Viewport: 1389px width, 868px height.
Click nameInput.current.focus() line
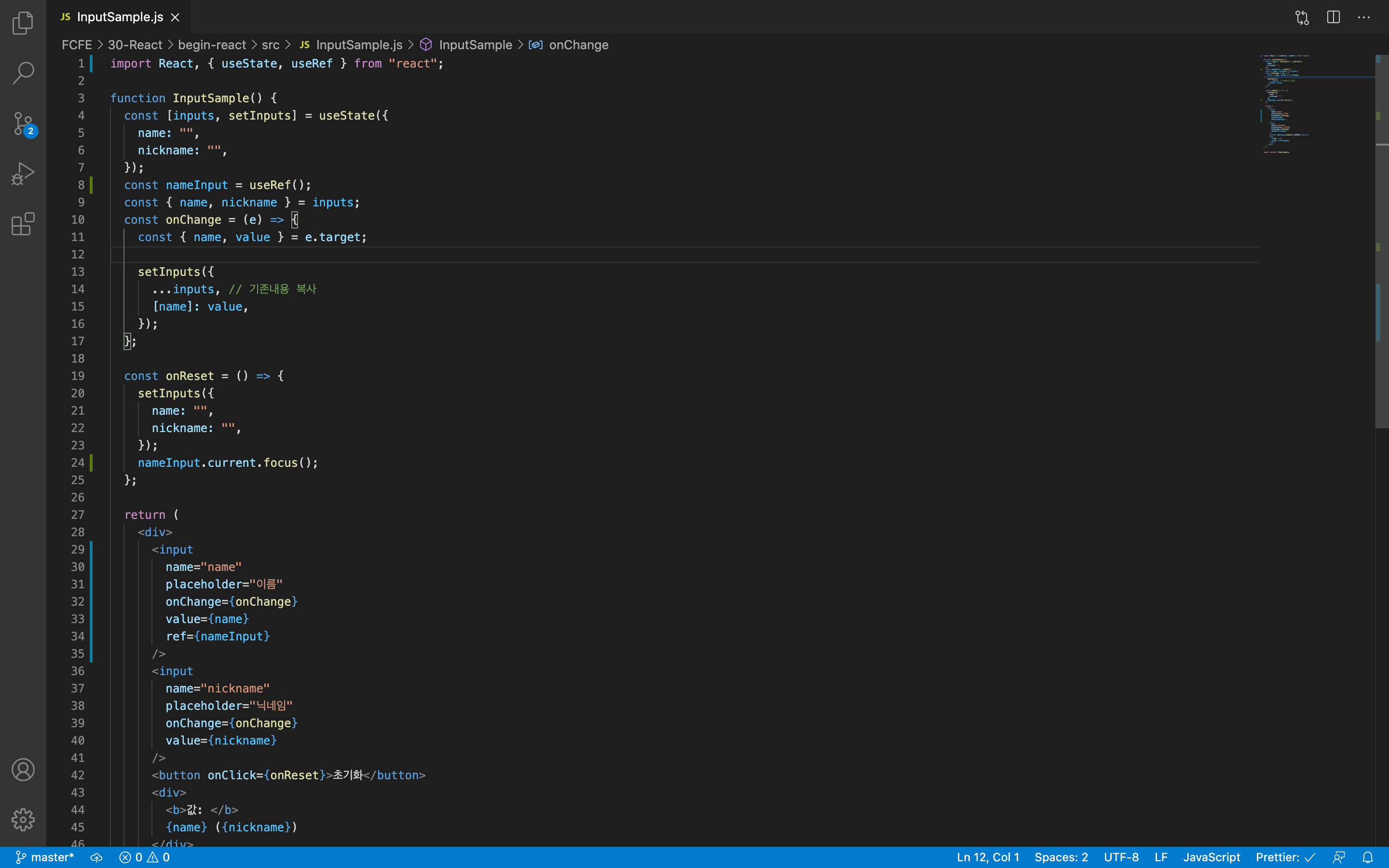coord(228,463)
